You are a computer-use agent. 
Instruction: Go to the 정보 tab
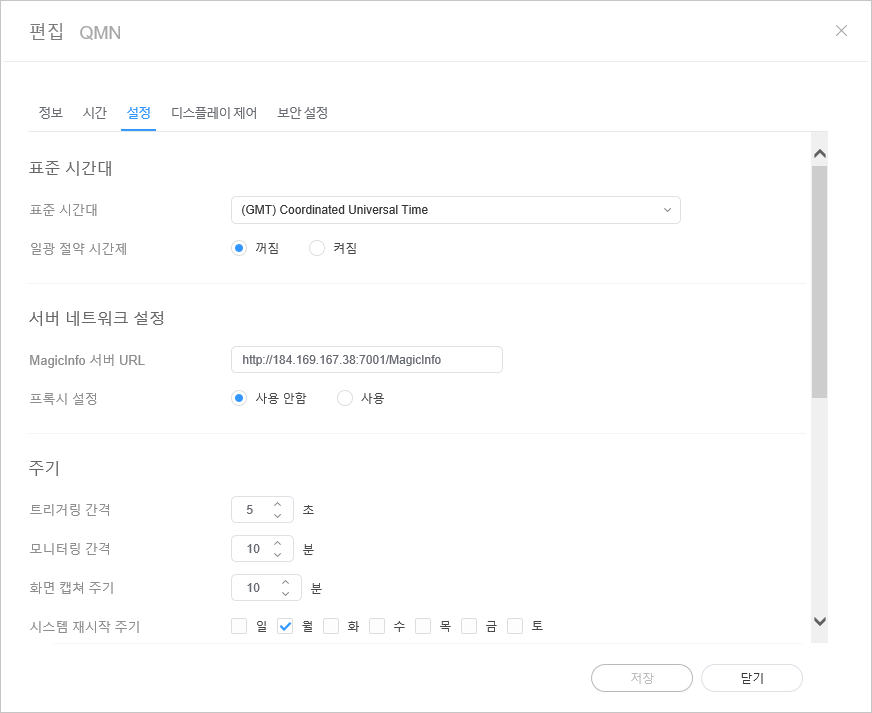coord(50,113)
